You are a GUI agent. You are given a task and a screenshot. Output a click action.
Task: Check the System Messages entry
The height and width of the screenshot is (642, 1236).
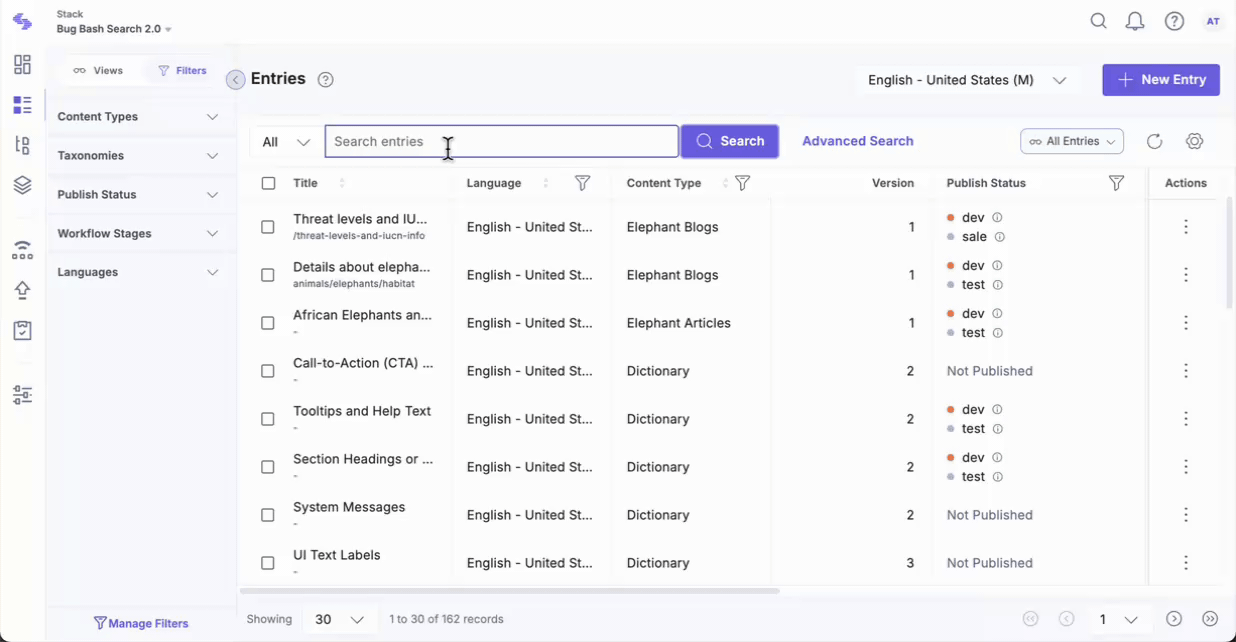point(268,515)
